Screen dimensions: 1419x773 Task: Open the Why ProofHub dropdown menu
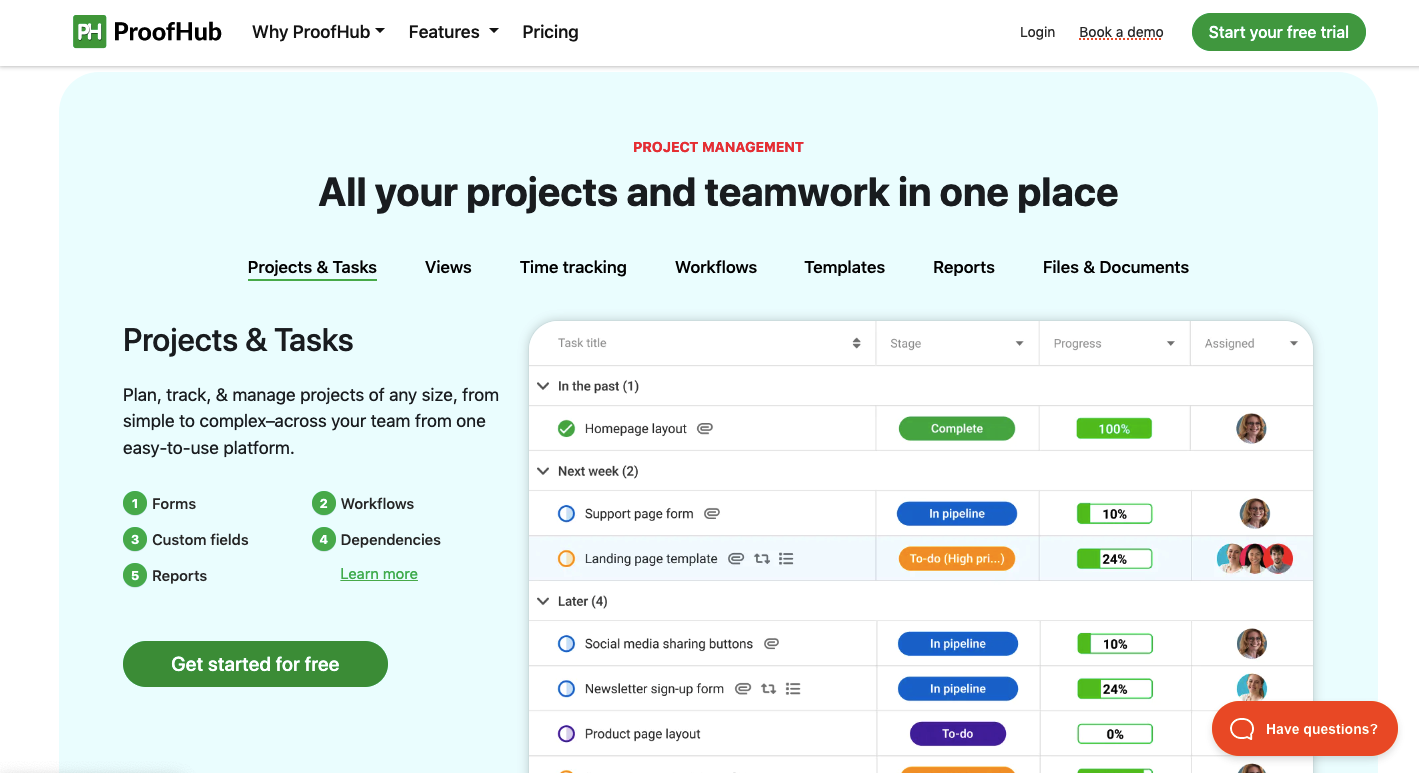(318, 32)
